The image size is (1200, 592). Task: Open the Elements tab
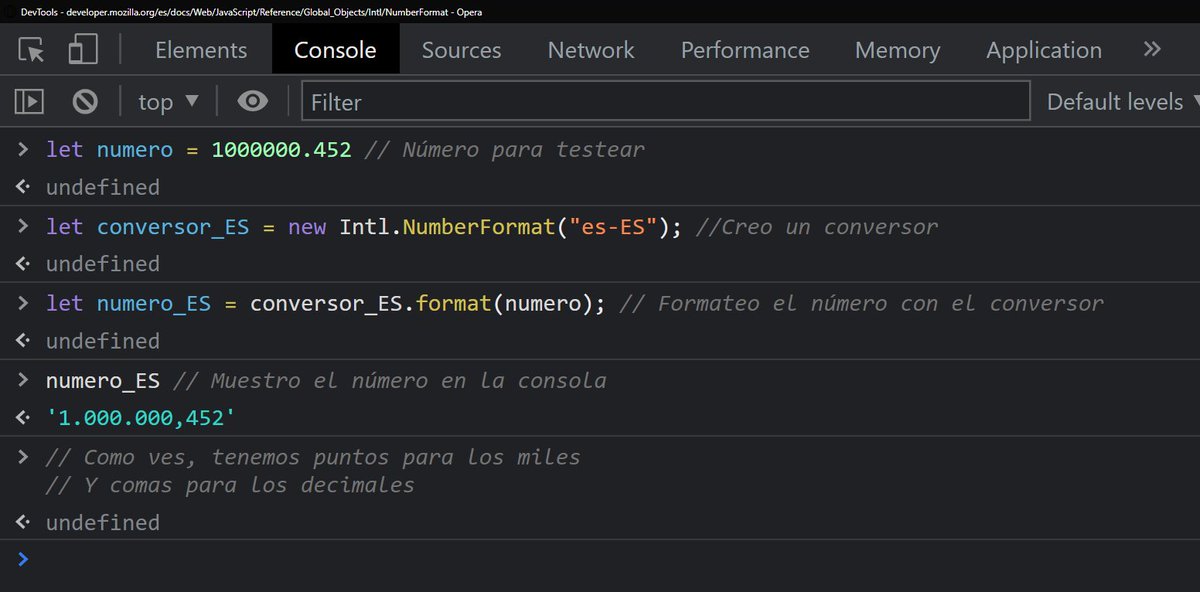point(201,50)
